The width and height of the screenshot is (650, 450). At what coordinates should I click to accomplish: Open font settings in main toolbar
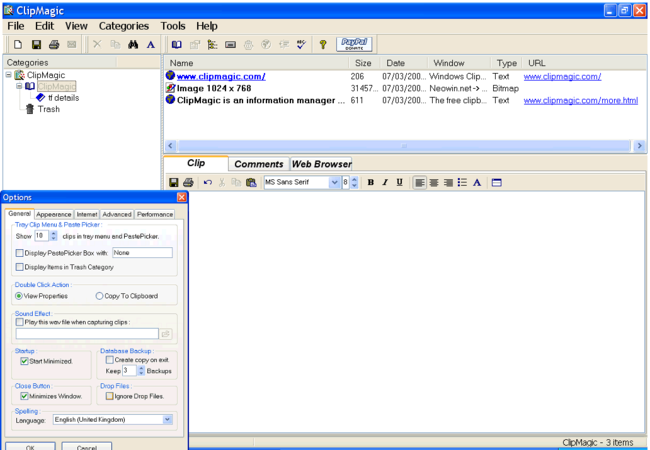tap(150, 44)
